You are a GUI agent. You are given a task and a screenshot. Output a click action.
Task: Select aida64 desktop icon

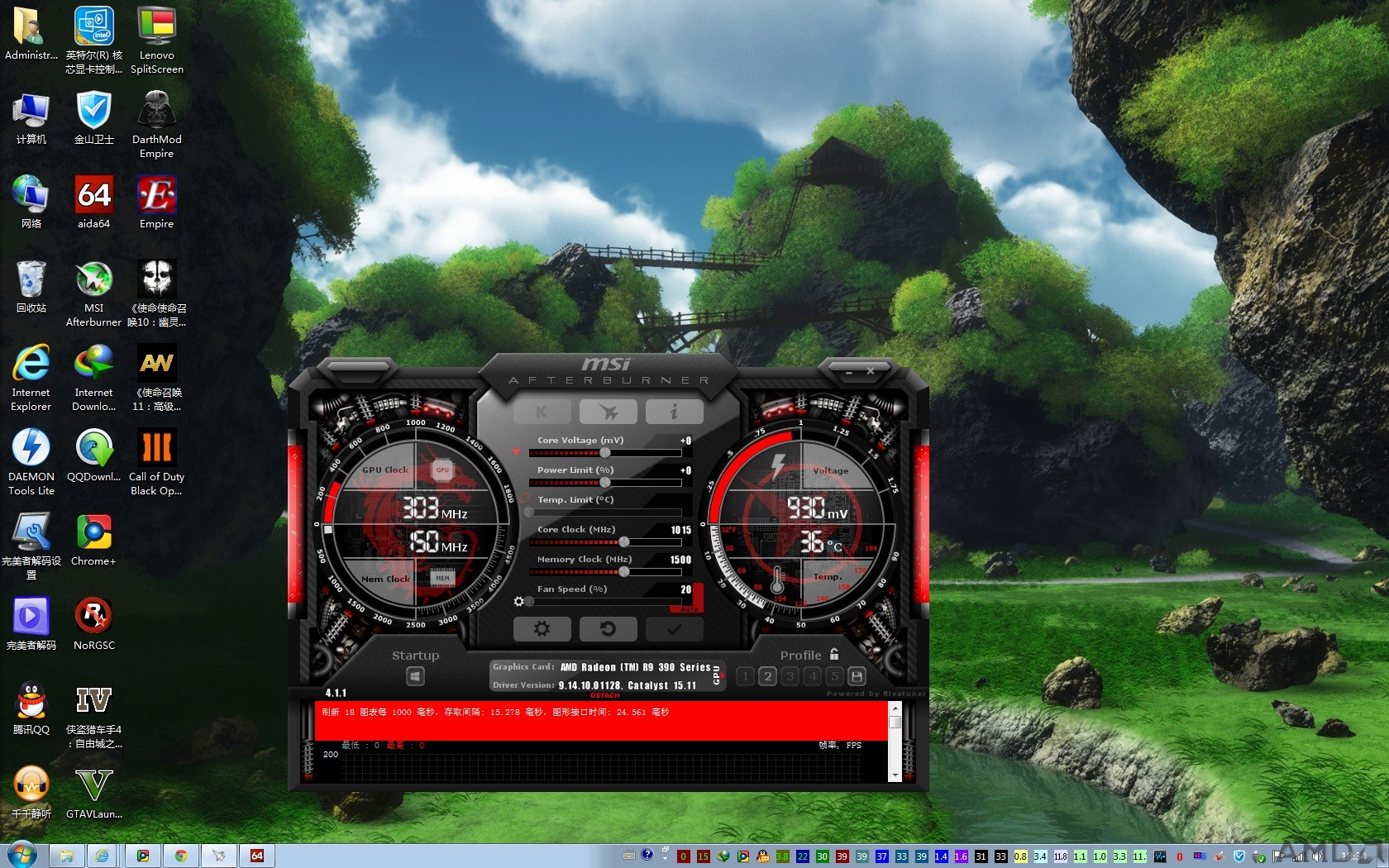(93, 203)
